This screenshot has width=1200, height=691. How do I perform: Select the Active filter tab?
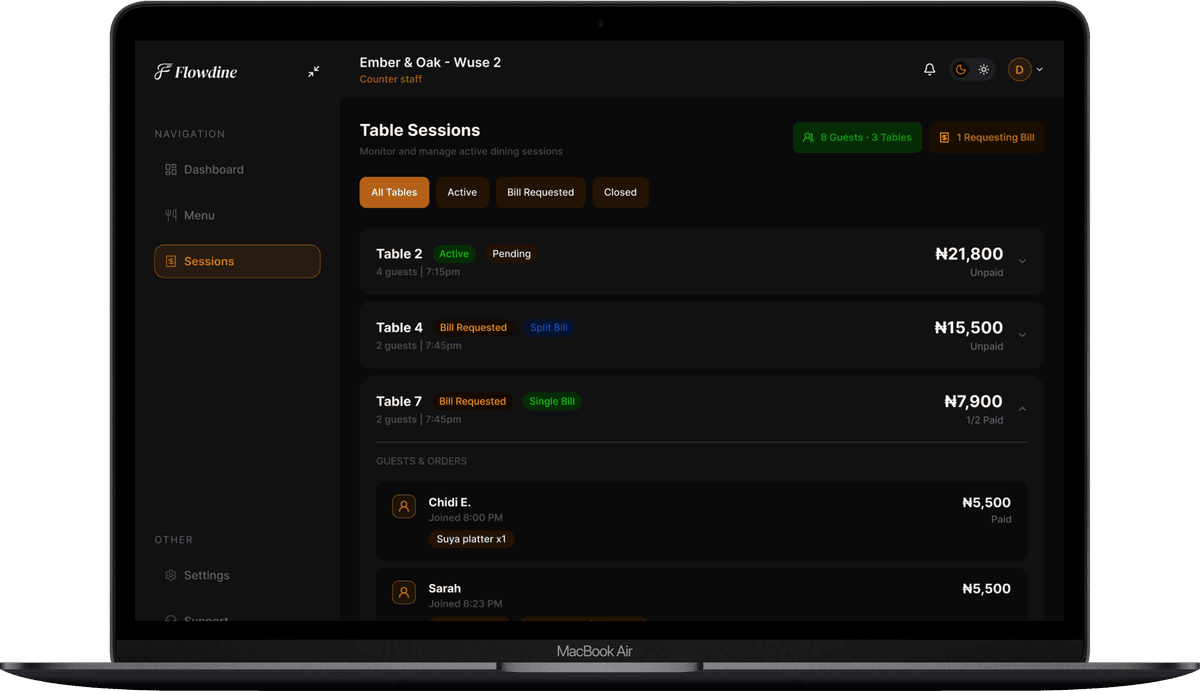462,192
